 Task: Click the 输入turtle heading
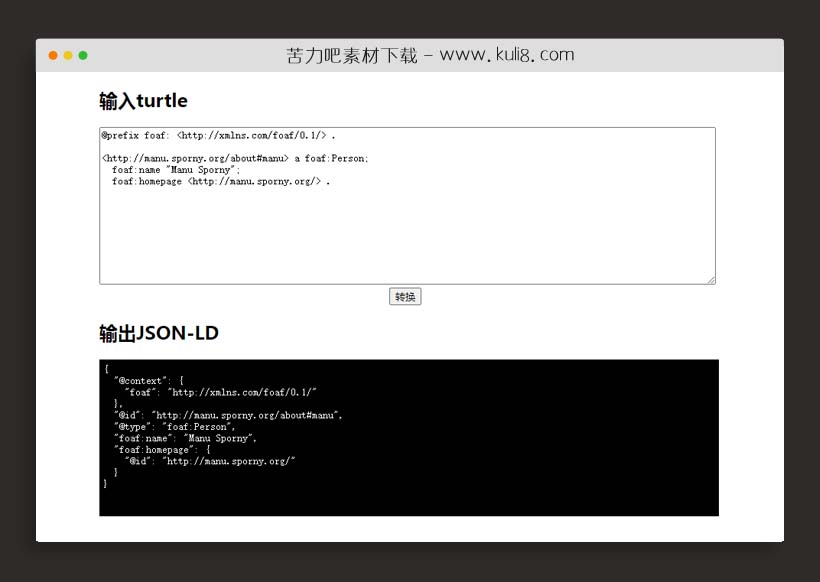pos(143,101)
